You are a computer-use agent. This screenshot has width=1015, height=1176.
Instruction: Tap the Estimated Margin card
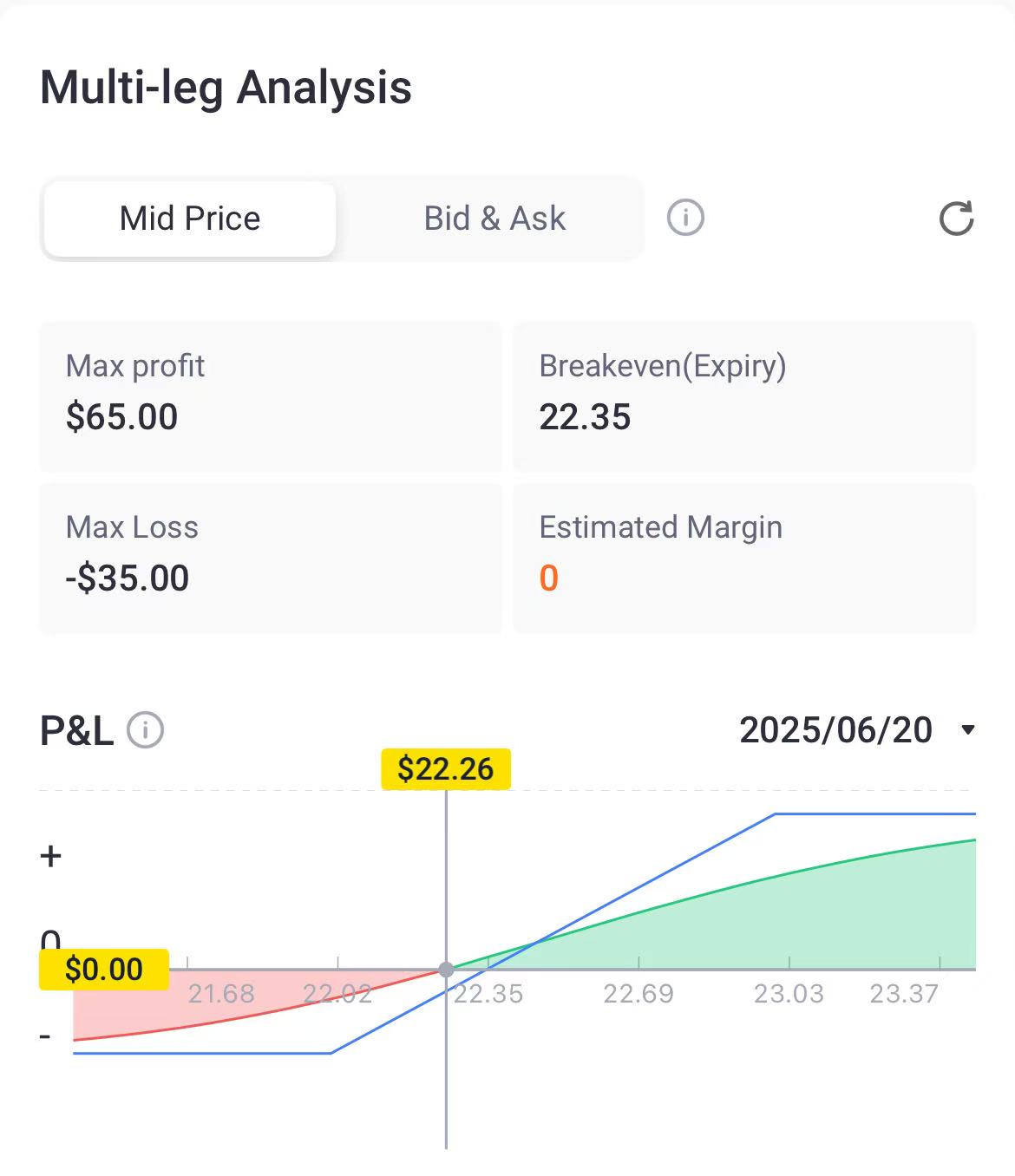(743, 558)
